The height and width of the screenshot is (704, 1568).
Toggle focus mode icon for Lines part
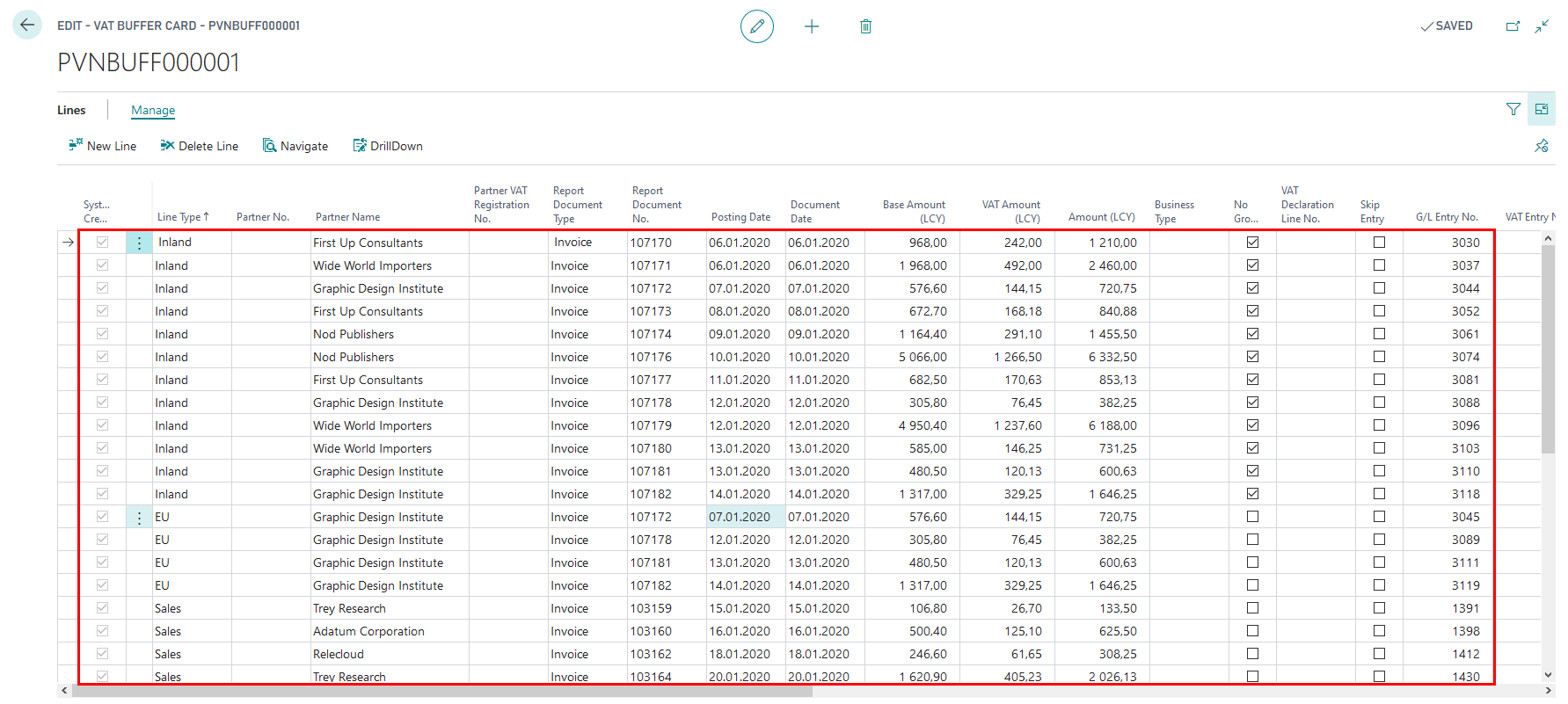(x=1542, y=109)
